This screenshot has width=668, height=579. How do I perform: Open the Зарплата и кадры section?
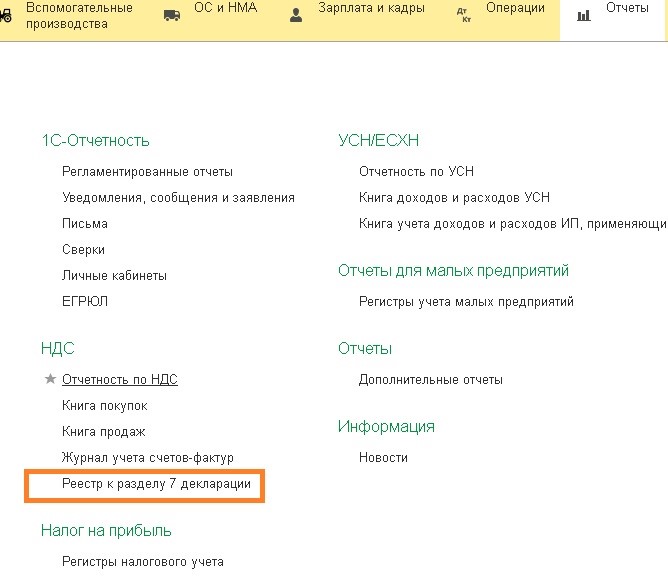point(371,8)
